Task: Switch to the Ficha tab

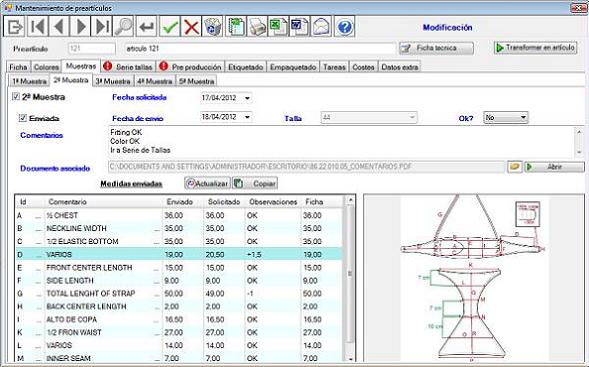Action: coord(18,67)
